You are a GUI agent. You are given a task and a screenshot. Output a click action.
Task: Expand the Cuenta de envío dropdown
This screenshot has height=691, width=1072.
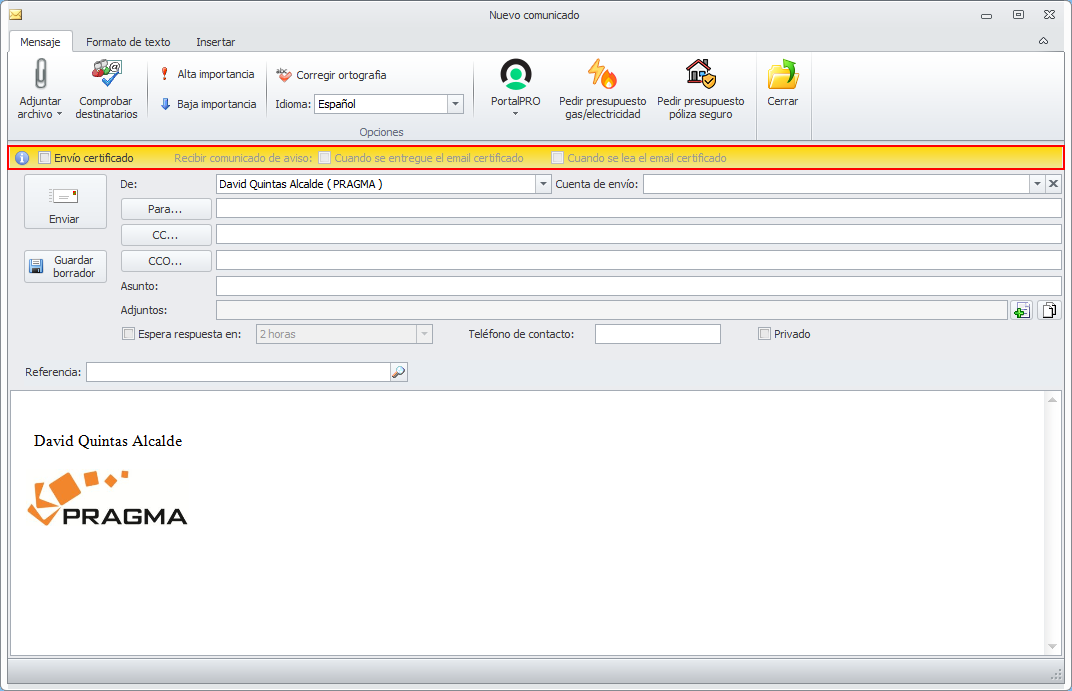pyautogui.click(x=1036, y=184)
